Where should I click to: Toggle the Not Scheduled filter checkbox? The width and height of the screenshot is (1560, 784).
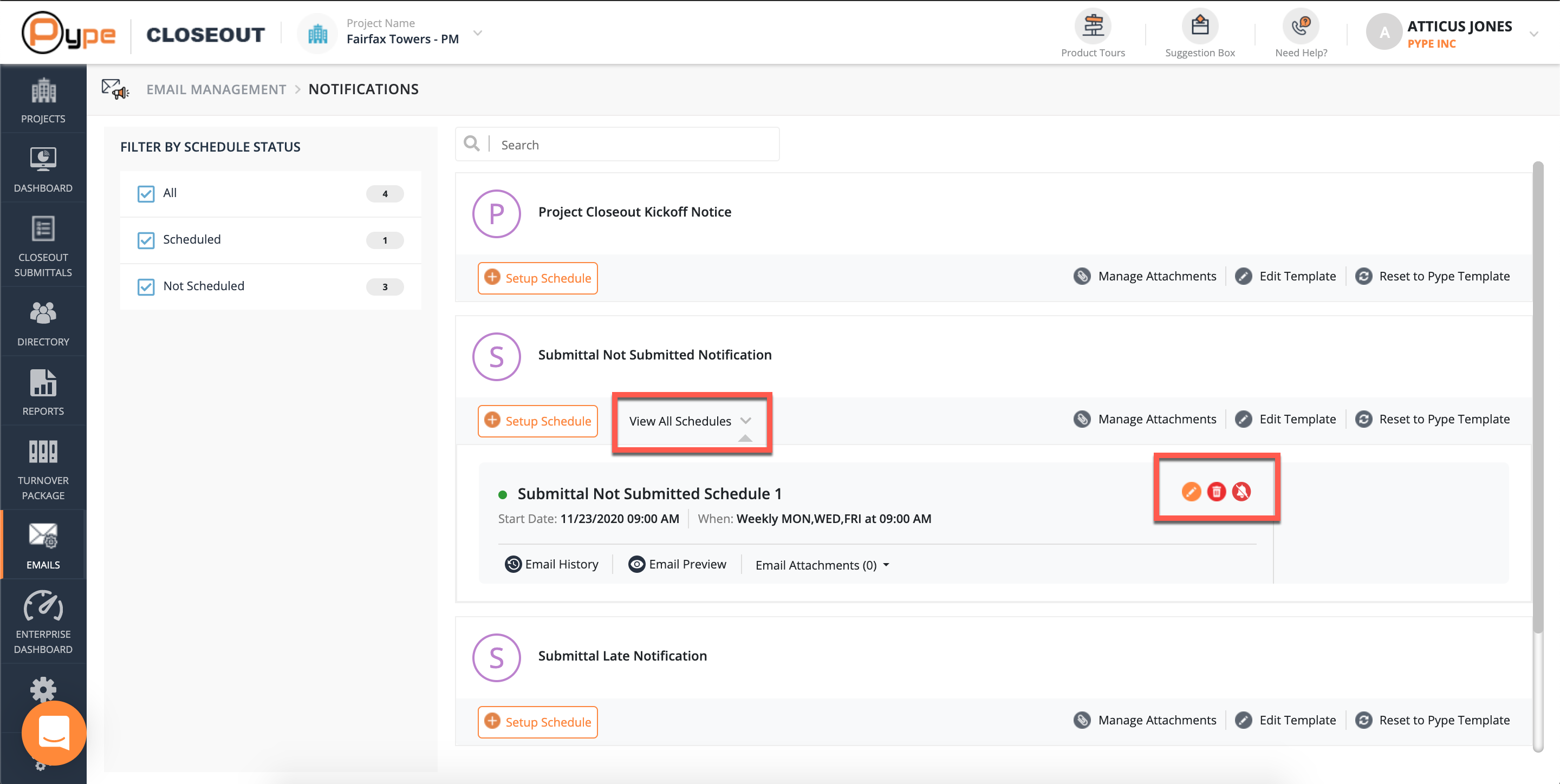pos(146,287)
